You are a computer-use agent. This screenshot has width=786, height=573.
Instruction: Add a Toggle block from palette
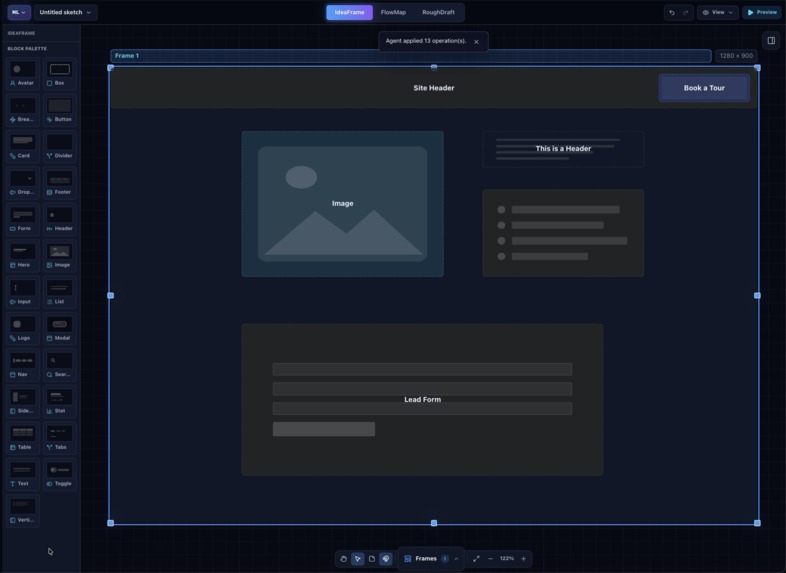(x=60, y=474)
